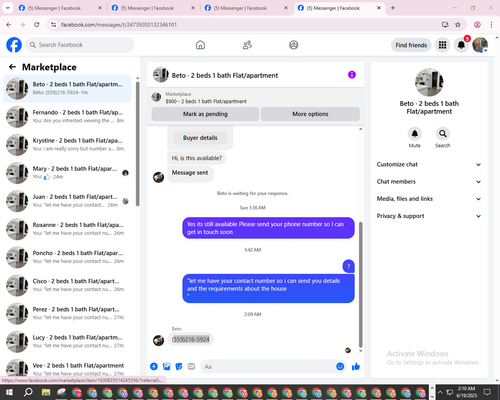
Task: Open Lucy conversation in chat list
Action: tap(67, 341)
